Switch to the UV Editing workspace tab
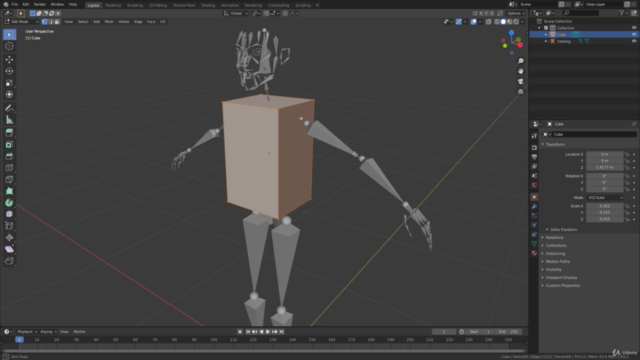The image size is (640, 360). 158,5
